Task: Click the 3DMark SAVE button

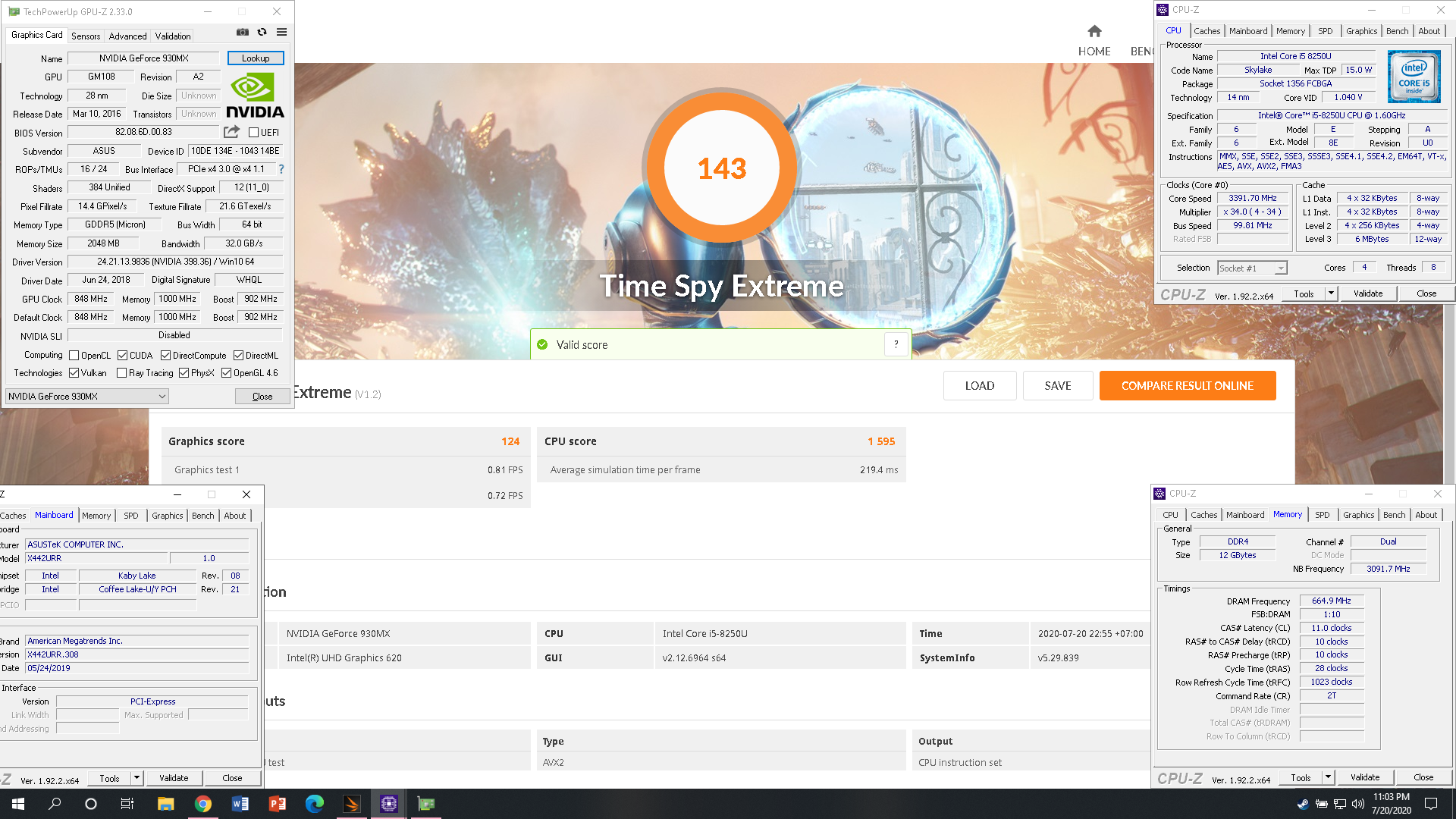Action: (1058, 386)
